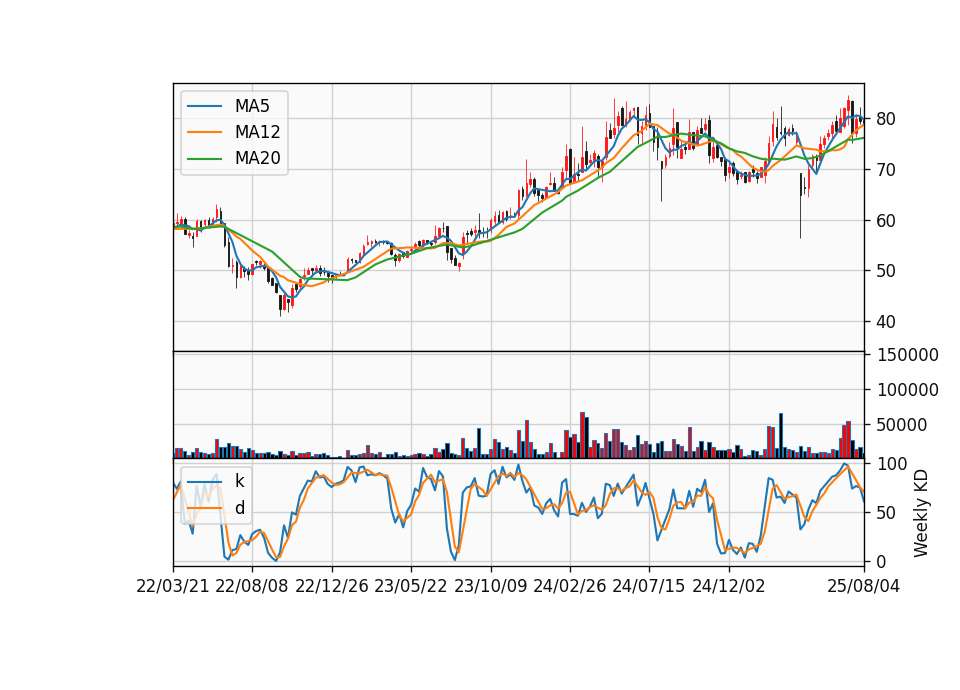The height and width of the screenshot is (690, 960).
Task: Click the 50 price axis label
Action: [886, 271]
